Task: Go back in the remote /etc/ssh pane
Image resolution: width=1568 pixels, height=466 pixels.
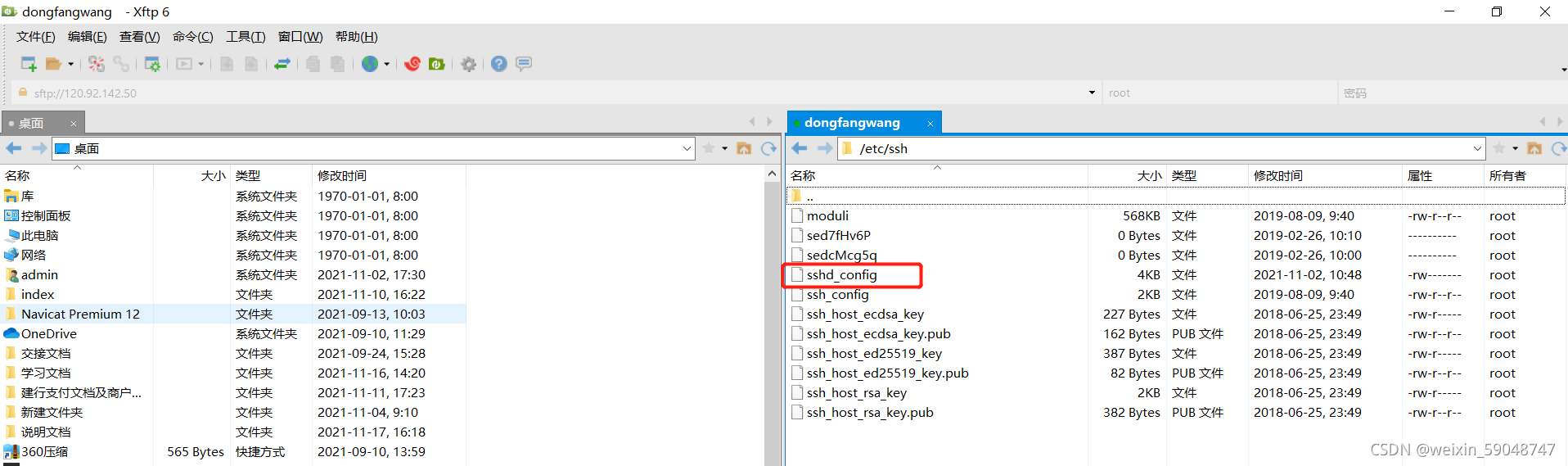Action: [800, 148]
